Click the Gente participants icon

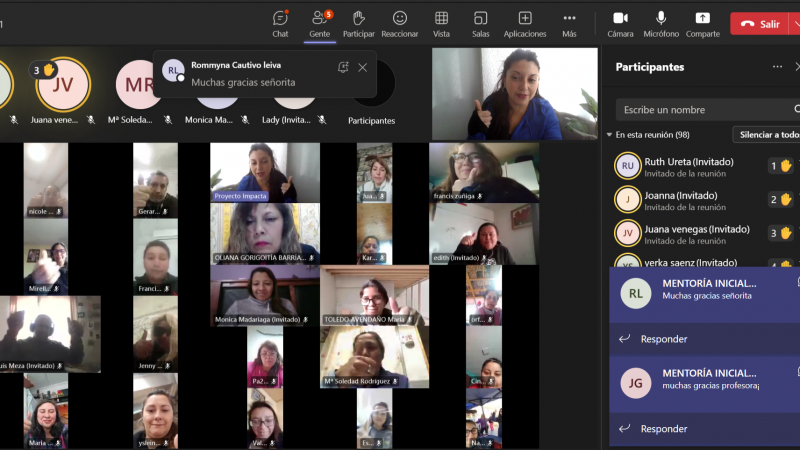pos(319,23)
